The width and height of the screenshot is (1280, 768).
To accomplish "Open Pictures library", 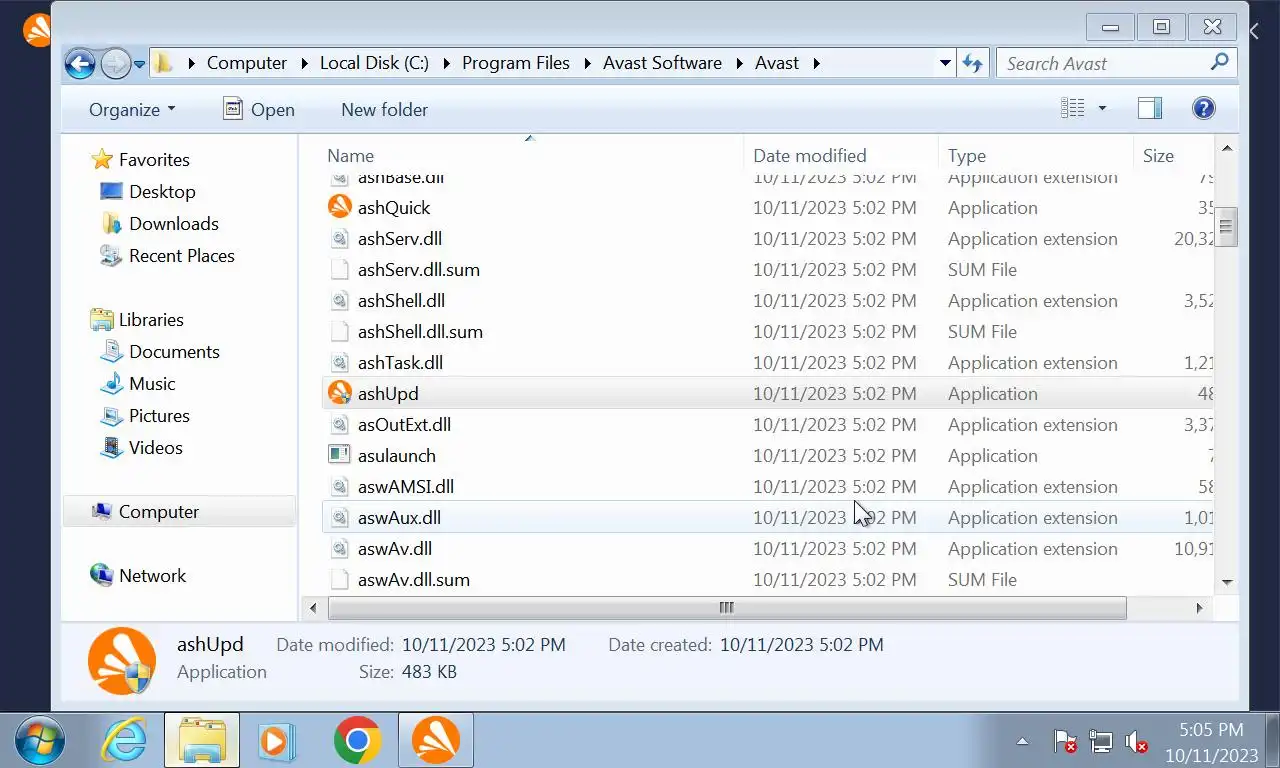I will coord(159,415).
